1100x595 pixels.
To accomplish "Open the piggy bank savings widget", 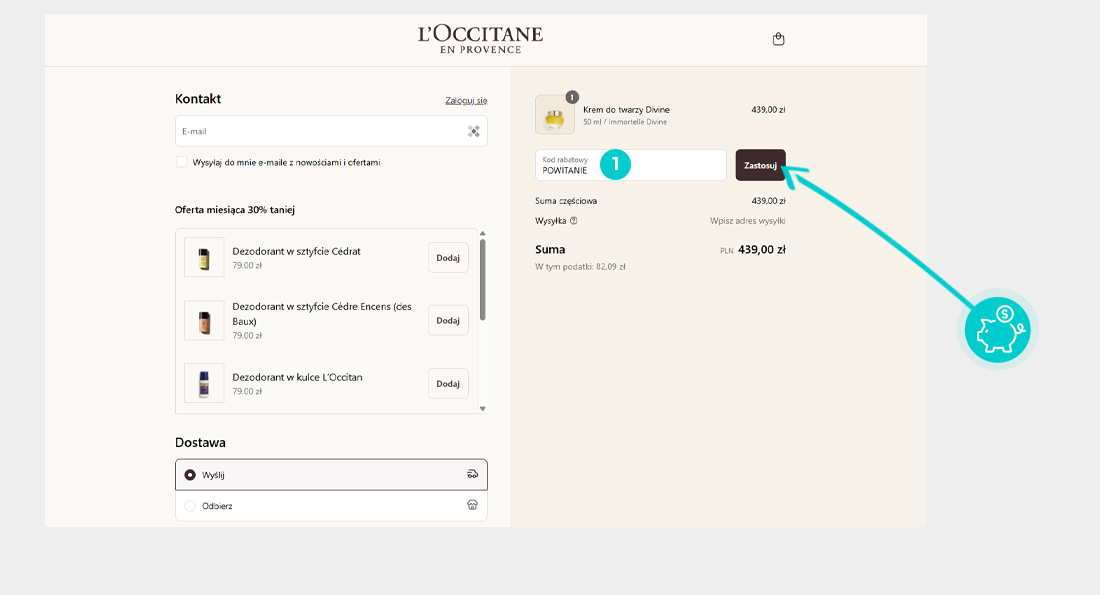I will (997, 329).
